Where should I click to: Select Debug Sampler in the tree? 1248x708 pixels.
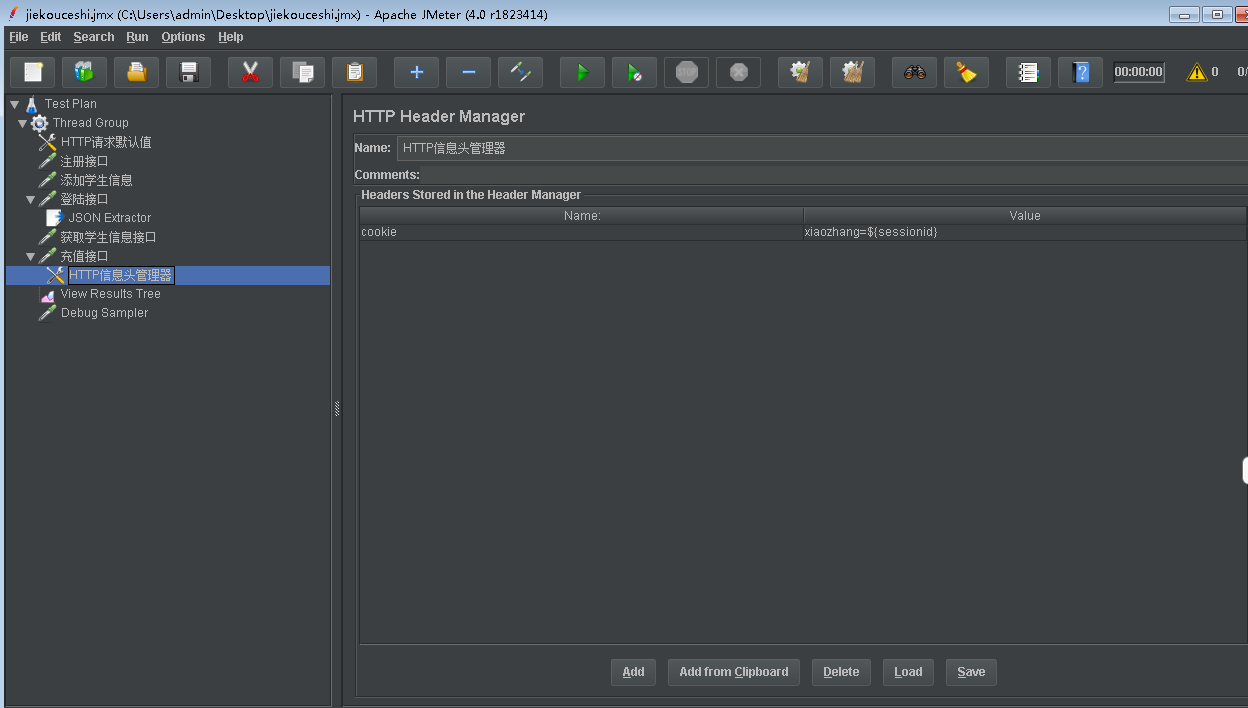(104, 313)
